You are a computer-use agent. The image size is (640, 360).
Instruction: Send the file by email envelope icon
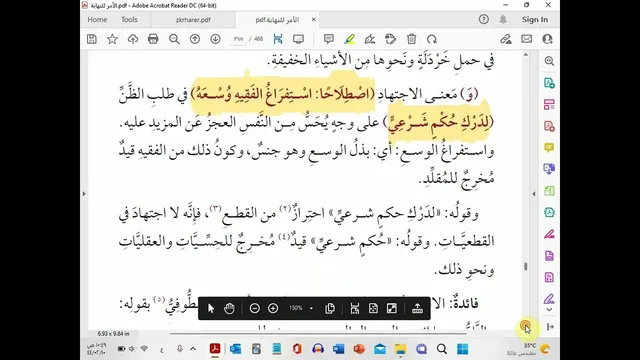(x=527, y=39)
